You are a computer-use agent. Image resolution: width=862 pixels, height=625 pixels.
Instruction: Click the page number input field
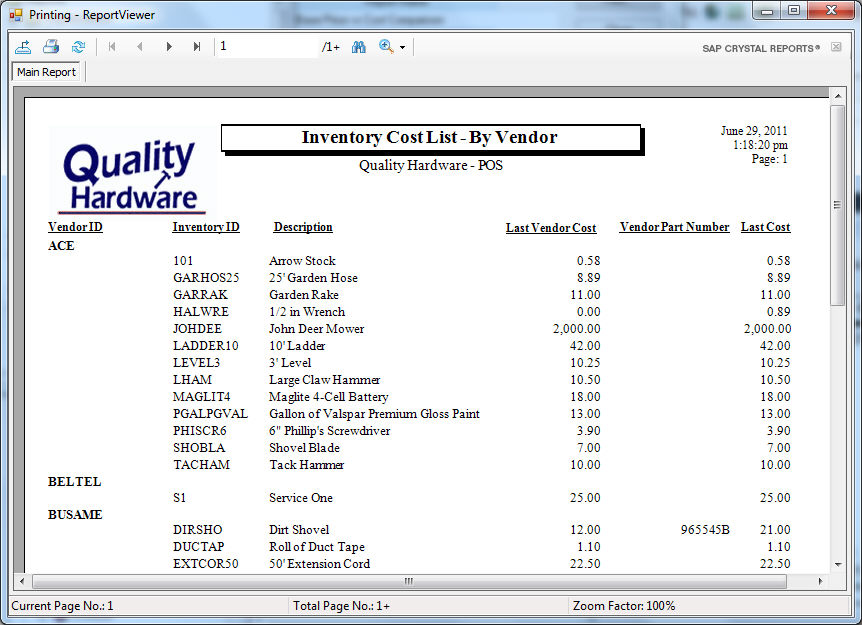coord(266,47)
